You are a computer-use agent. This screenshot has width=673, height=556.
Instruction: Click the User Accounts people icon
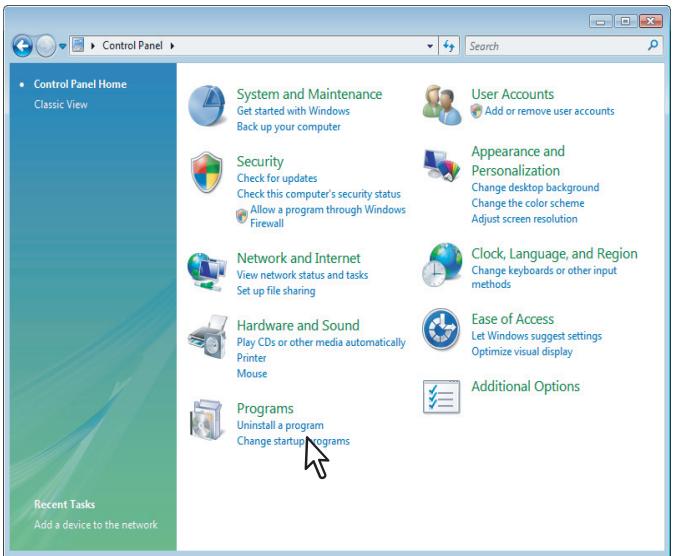[x=442, y=105]
